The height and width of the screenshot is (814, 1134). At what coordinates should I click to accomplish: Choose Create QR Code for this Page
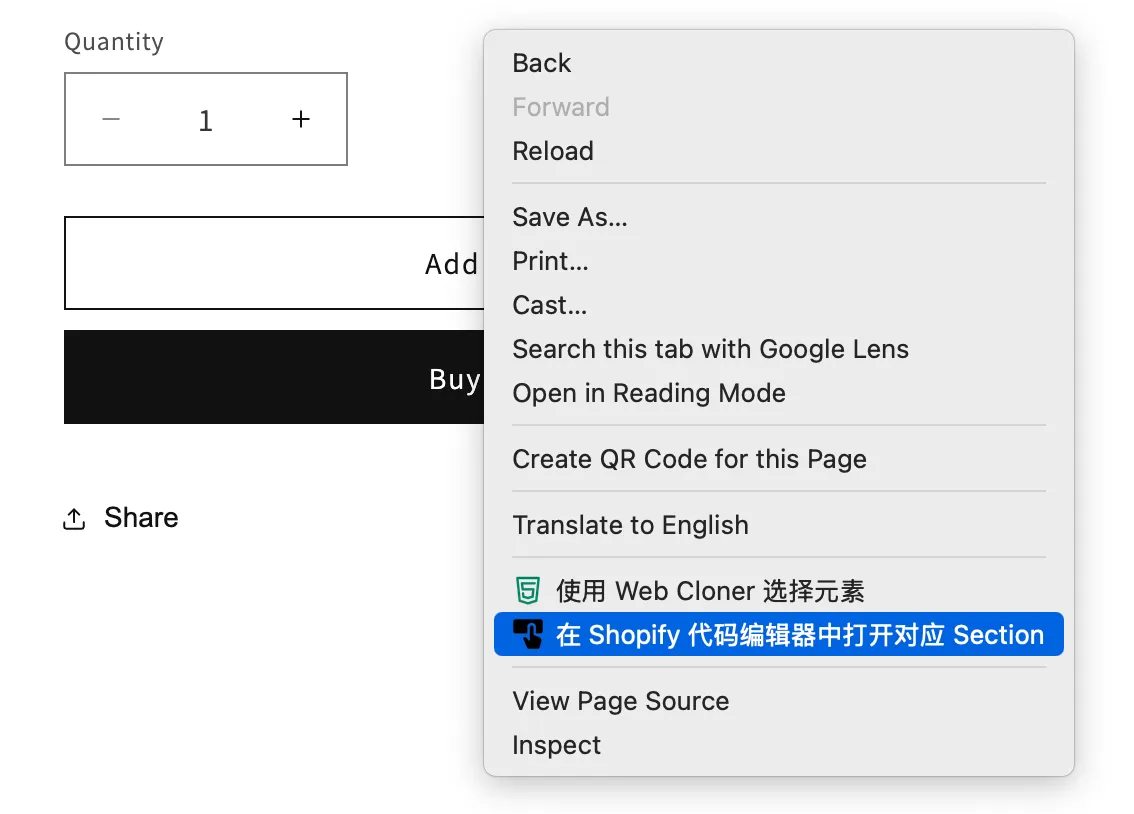[x=779, y=459]
